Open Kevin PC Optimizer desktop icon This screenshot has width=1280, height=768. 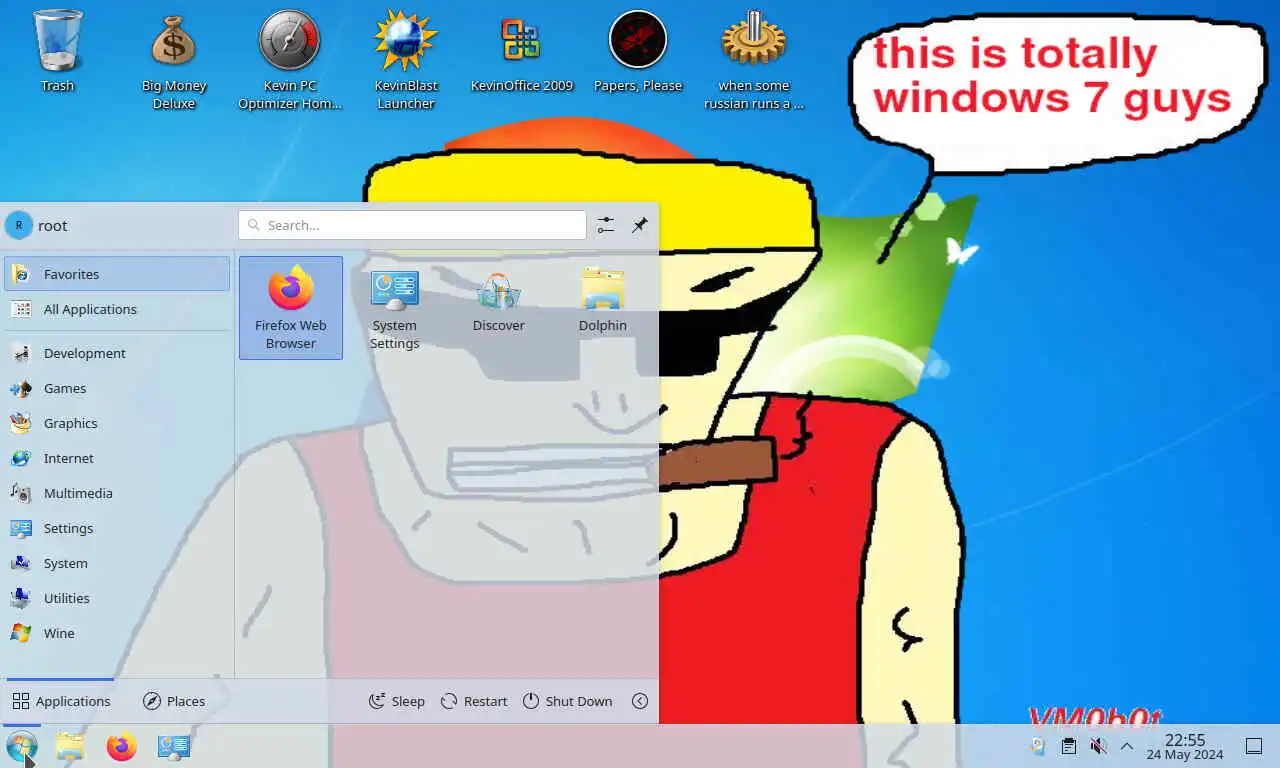pyautogui.click(x=290, y=60)
